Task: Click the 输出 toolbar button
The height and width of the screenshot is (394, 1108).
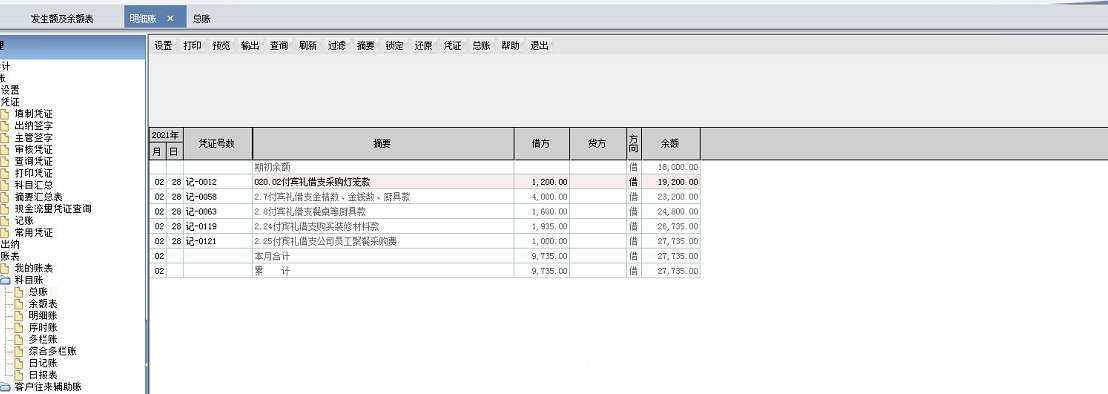Action: (x=250, y=46)
